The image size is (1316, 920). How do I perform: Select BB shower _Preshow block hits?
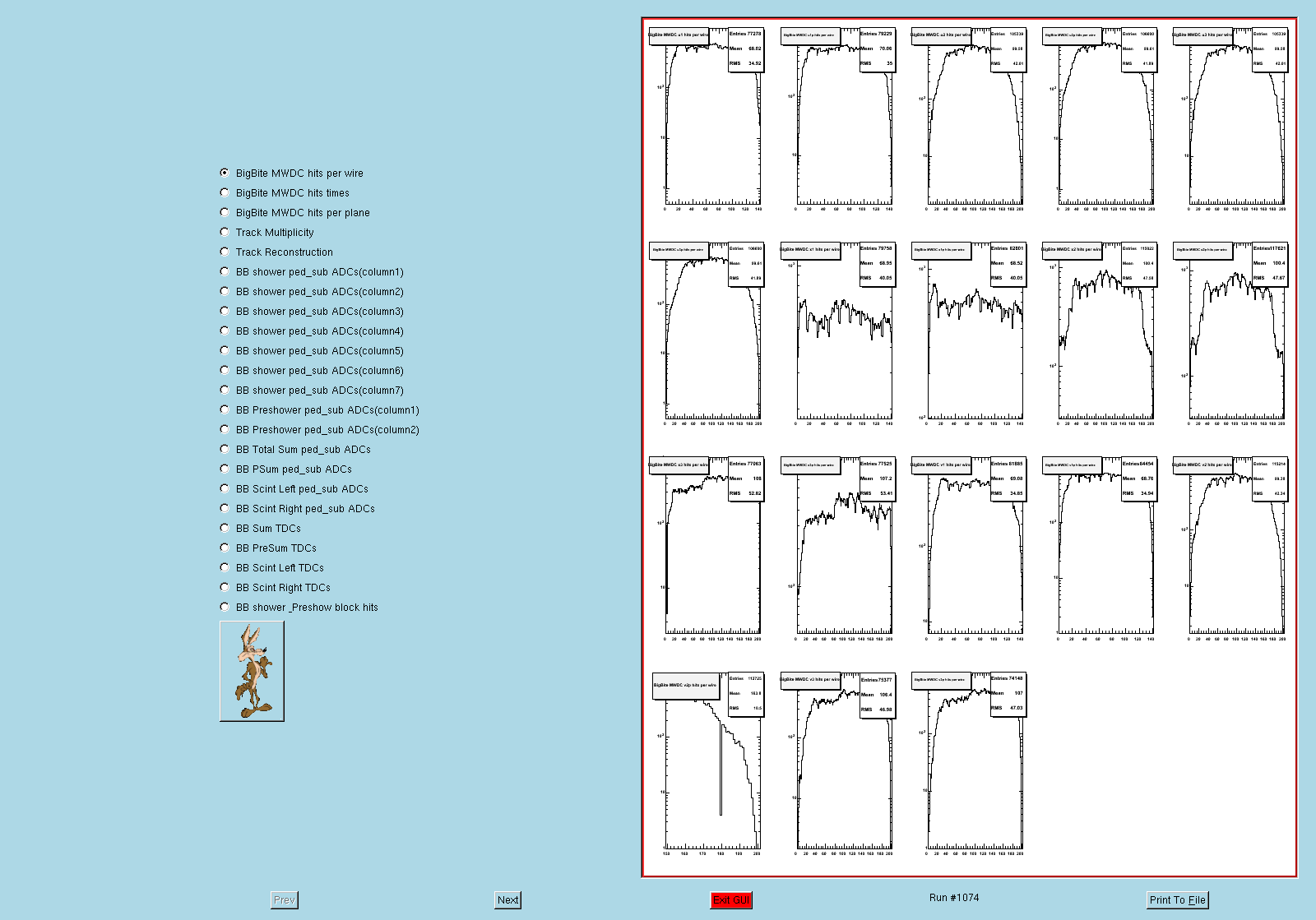coord(299,608)
